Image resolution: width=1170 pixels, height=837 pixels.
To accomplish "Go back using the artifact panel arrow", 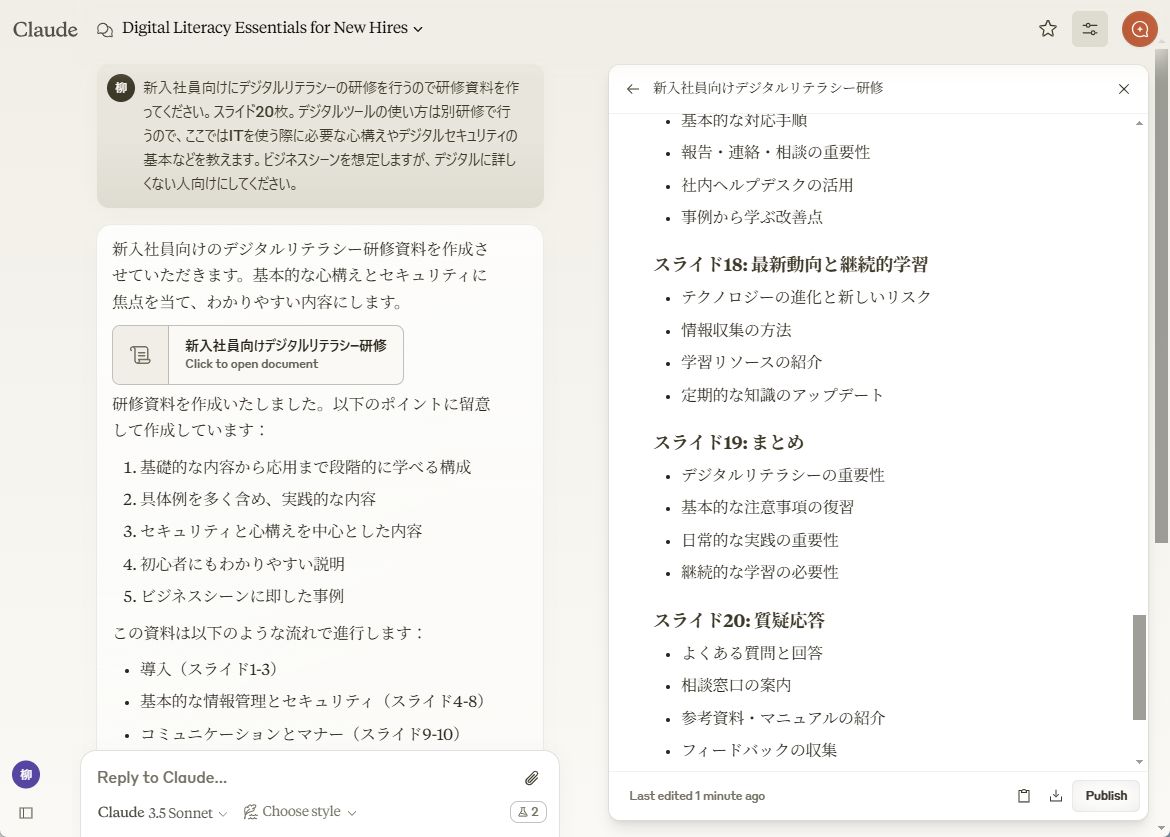I will [x=633, y=89].
